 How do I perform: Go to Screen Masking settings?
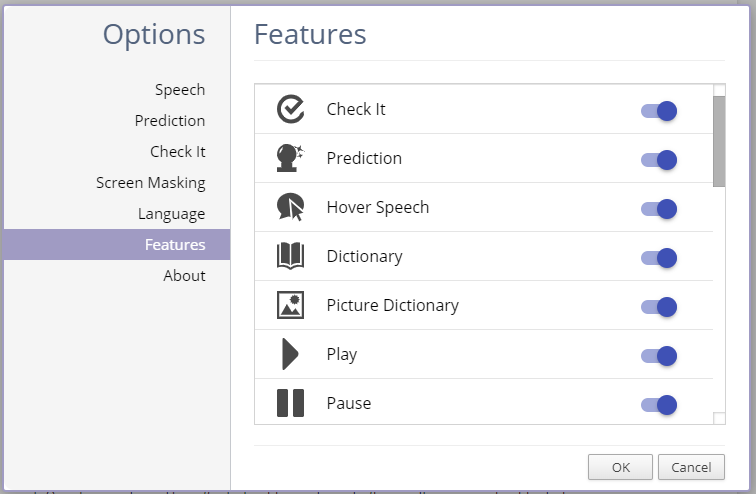coord(151,183)
